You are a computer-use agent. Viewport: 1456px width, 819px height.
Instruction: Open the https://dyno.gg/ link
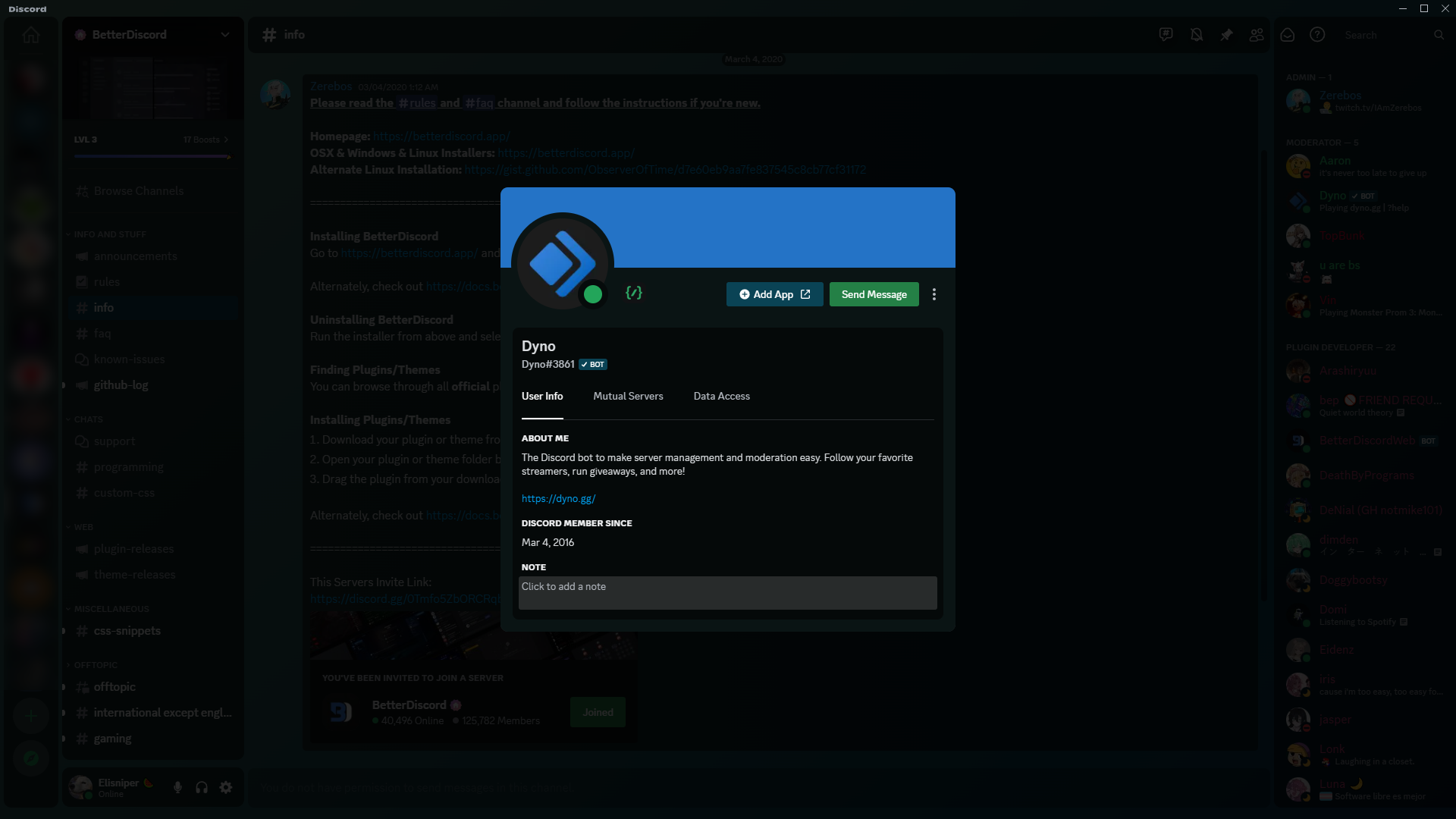click(x=558, y=498)
